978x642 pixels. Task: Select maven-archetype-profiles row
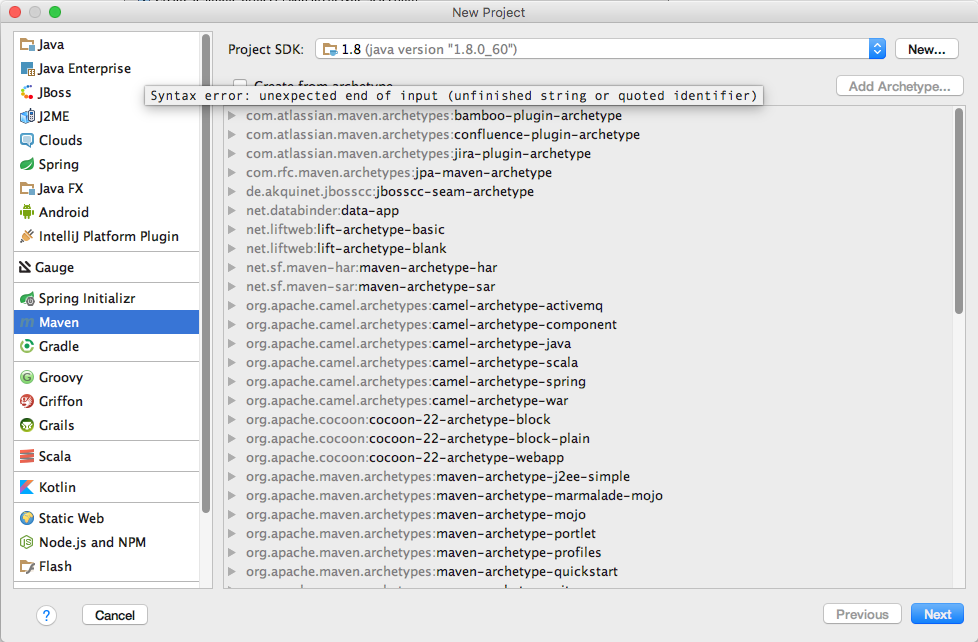click(588, 553)
